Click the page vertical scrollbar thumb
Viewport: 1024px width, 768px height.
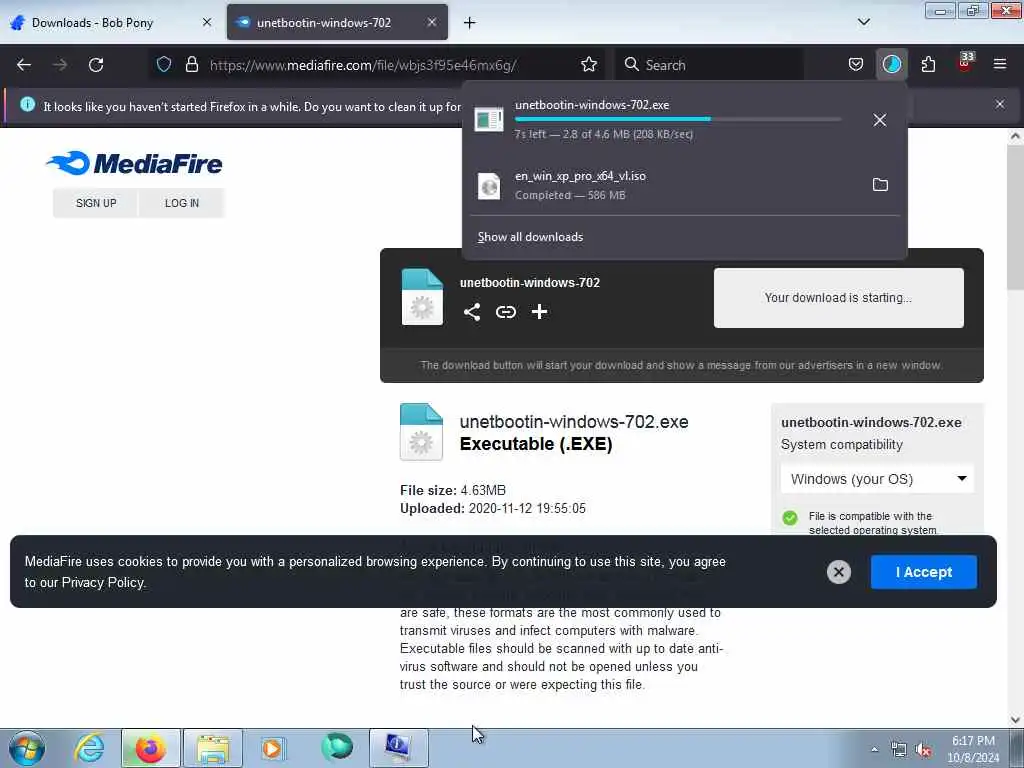1015,217
